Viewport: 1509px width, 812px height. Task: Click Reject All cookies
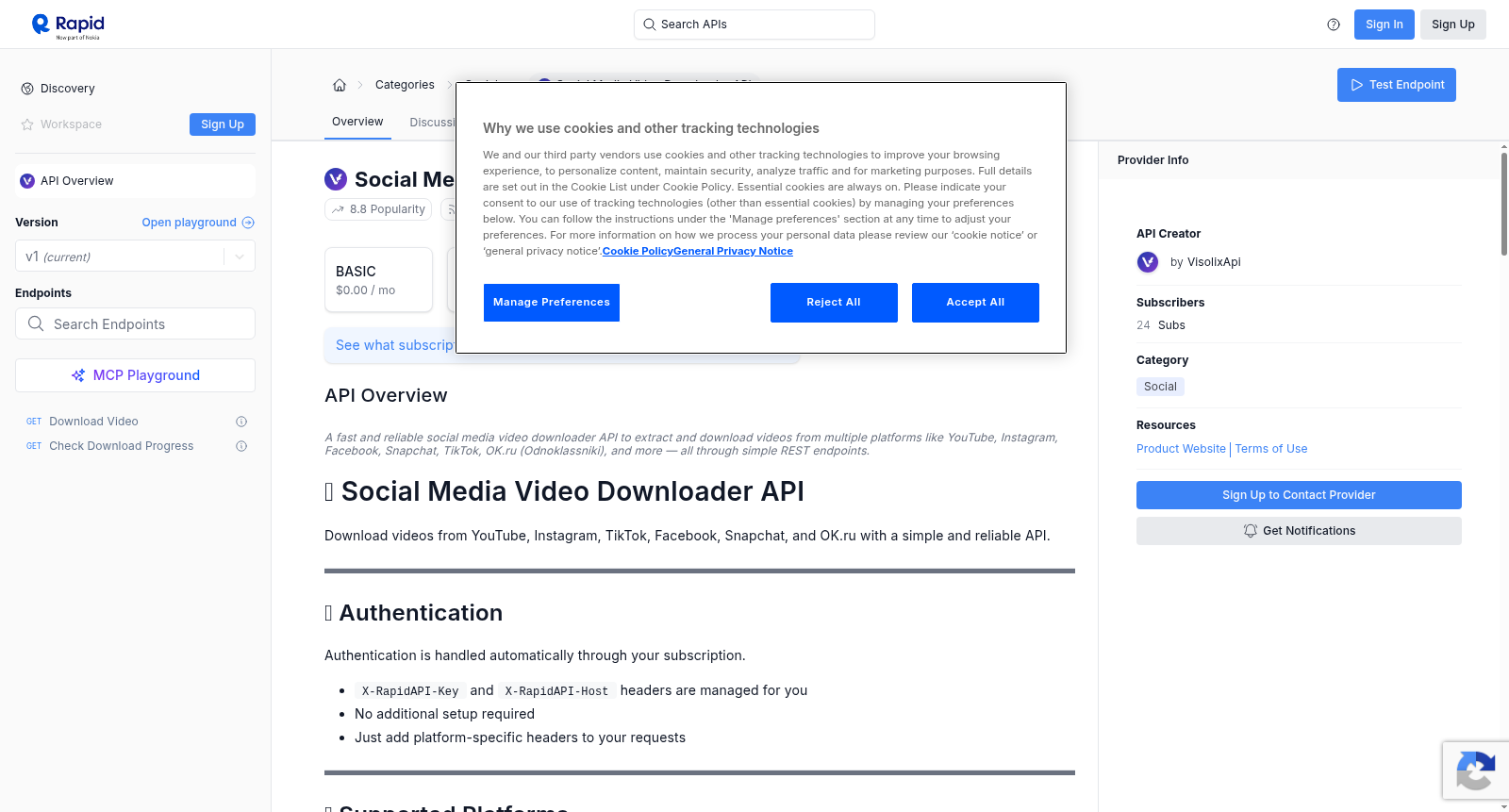tap(834, 303)
